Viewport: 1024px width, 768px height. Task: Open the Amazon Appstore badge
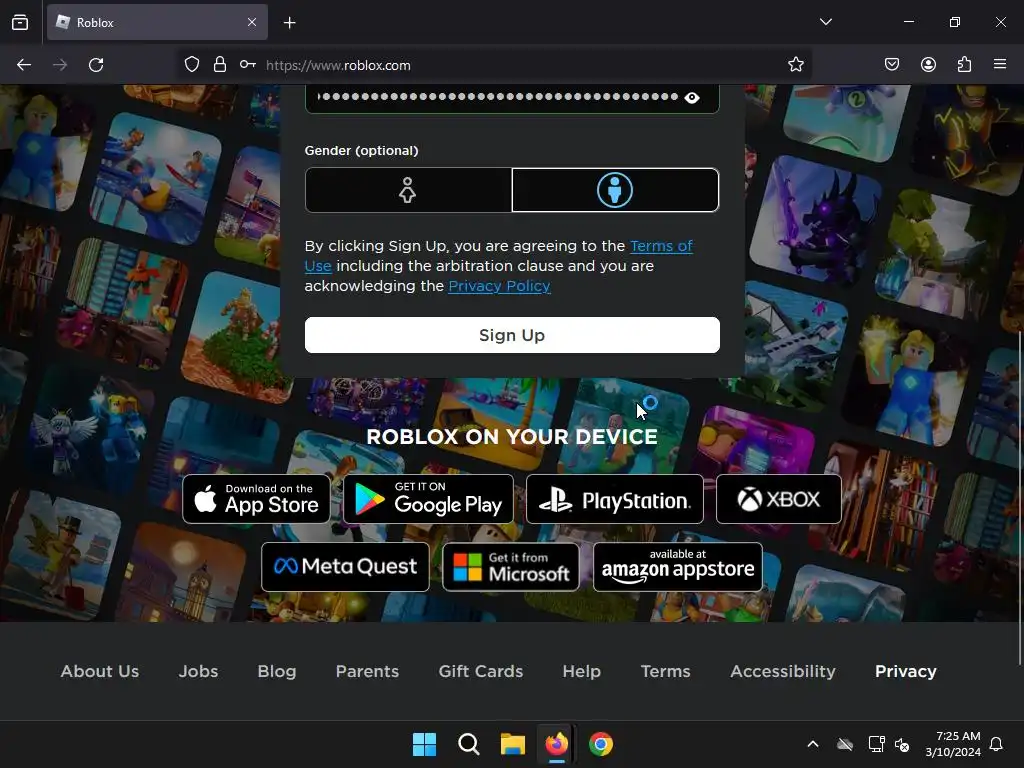[678, 567]
